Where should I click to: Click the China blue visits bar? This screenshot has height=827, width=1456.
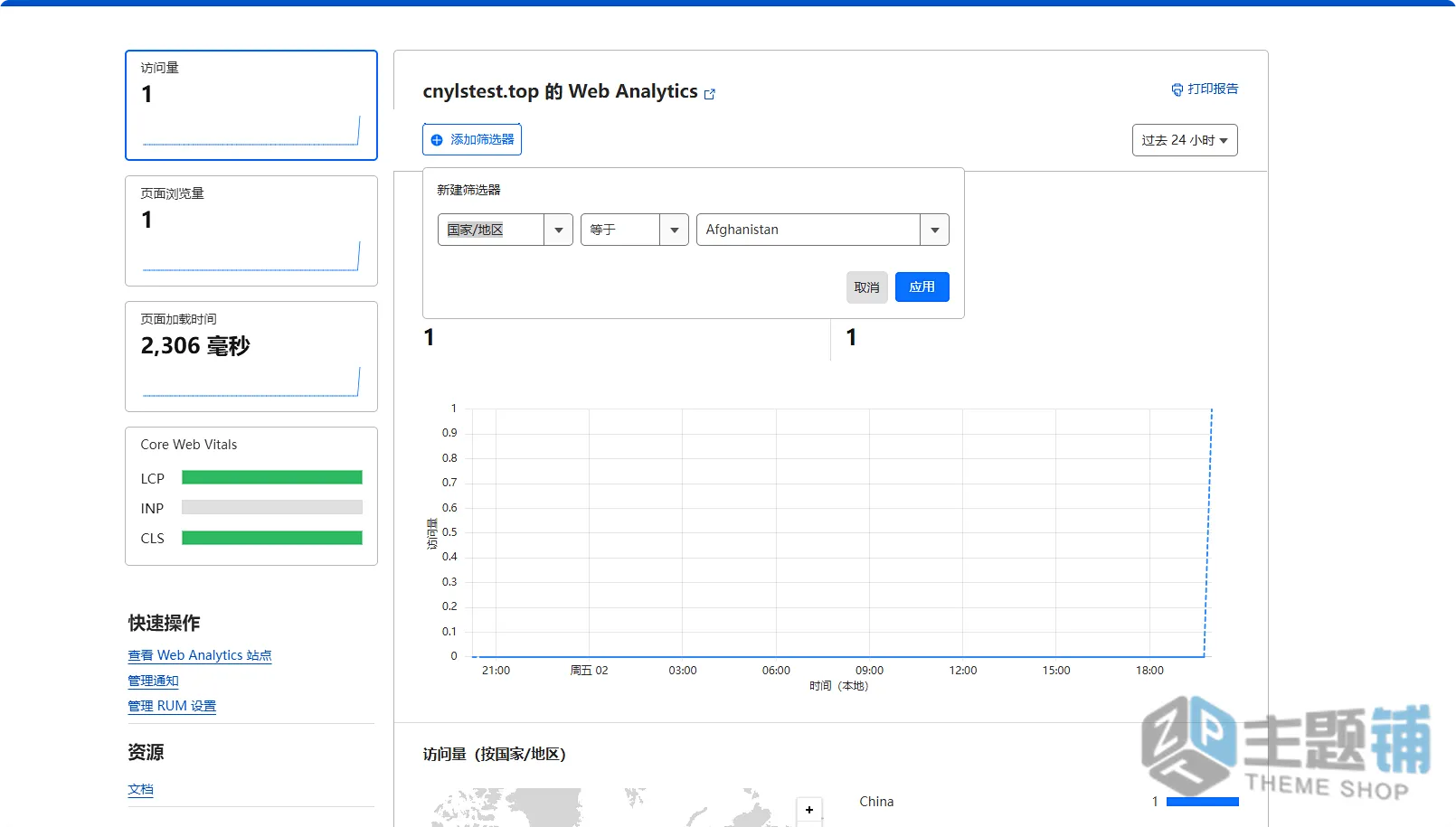coord(1203,802)
